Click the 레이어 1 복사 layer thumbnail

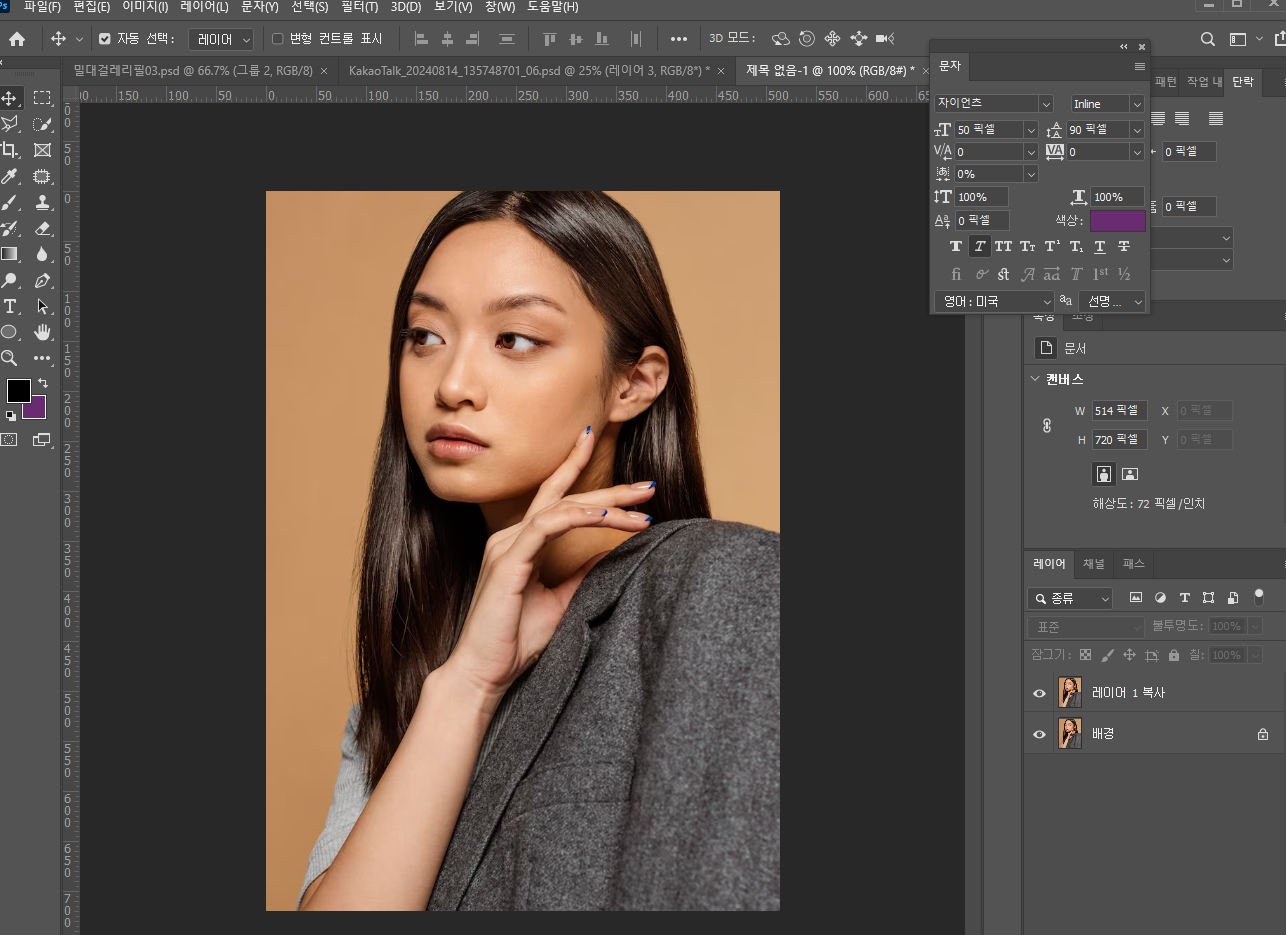point(1070,693)
